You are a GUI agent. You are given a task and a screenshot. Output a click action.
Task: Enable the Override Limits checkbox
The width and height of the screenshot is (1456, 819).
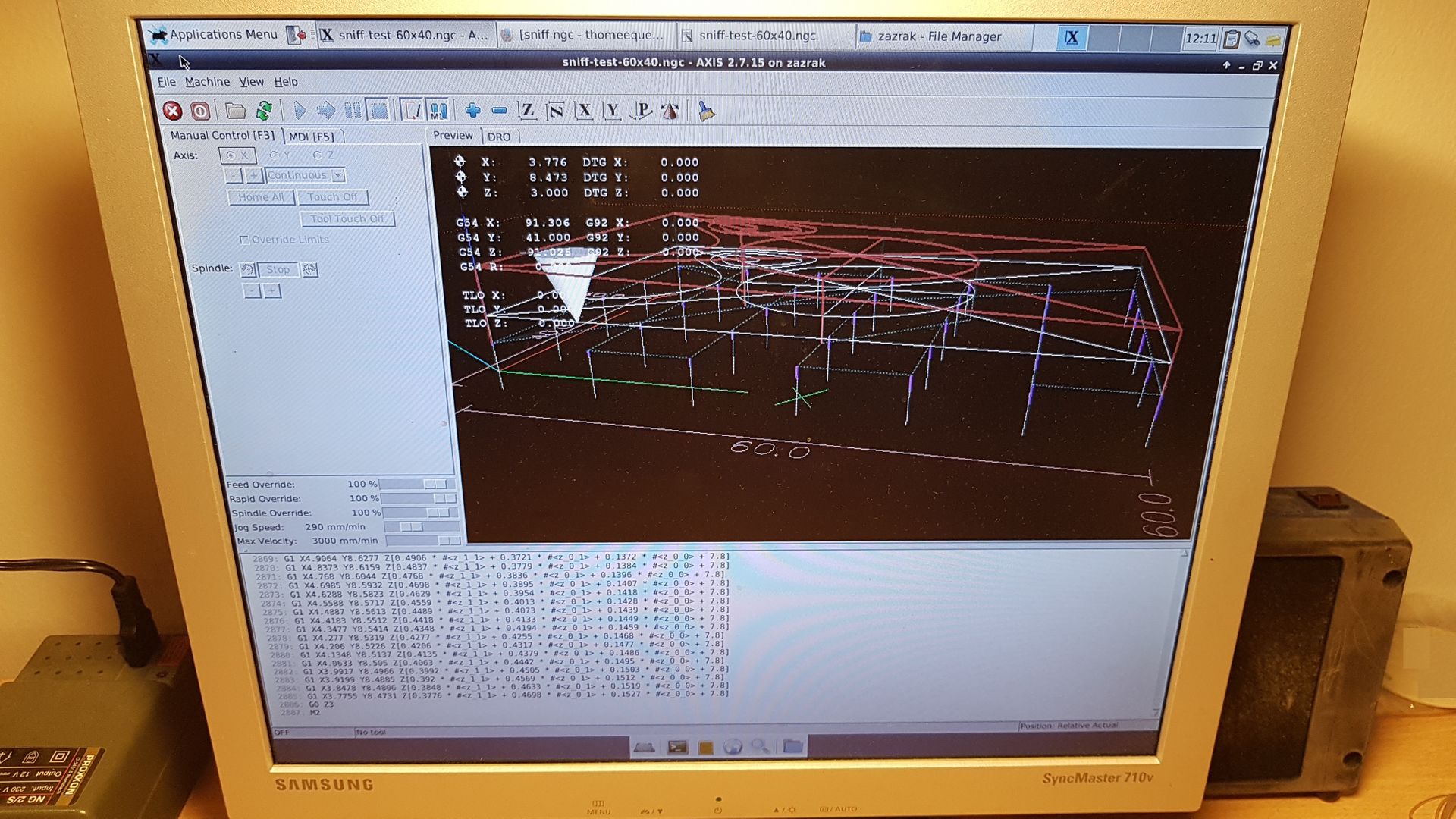[x=244, y=240]
